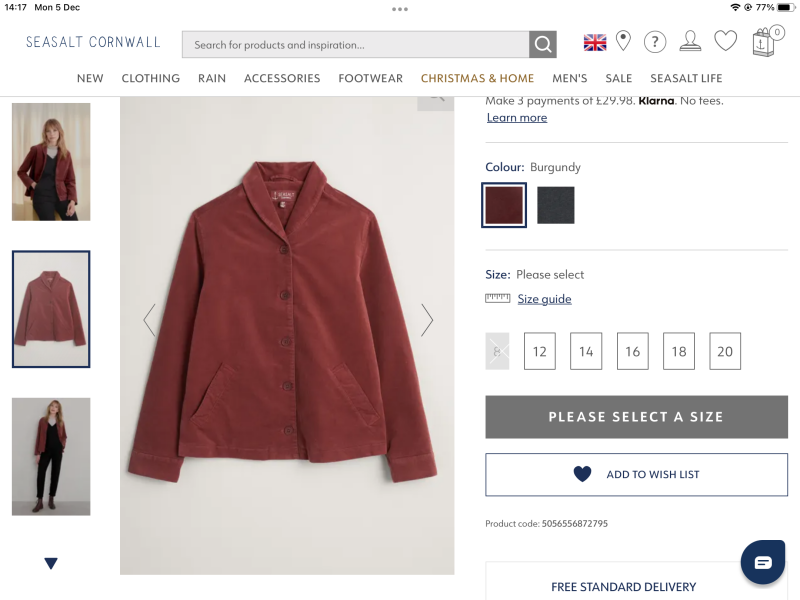Open the shopping bag basket

click(x=764, y=42)
